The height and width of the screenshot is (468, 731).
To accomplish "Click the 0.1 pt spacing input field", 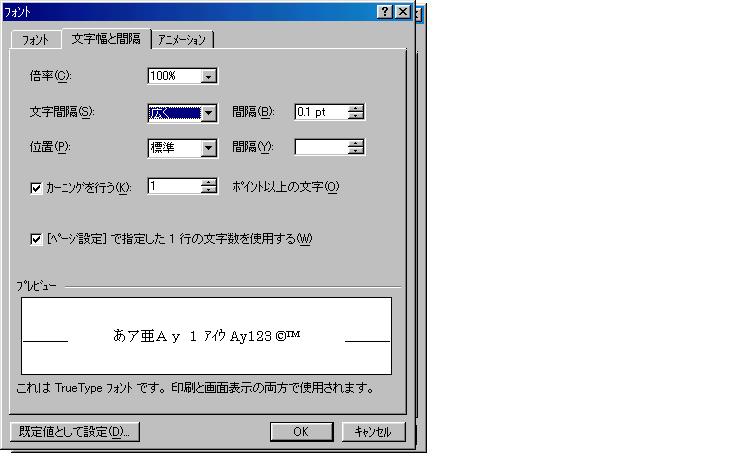I will pyautogui.click(x=322, y=112).
